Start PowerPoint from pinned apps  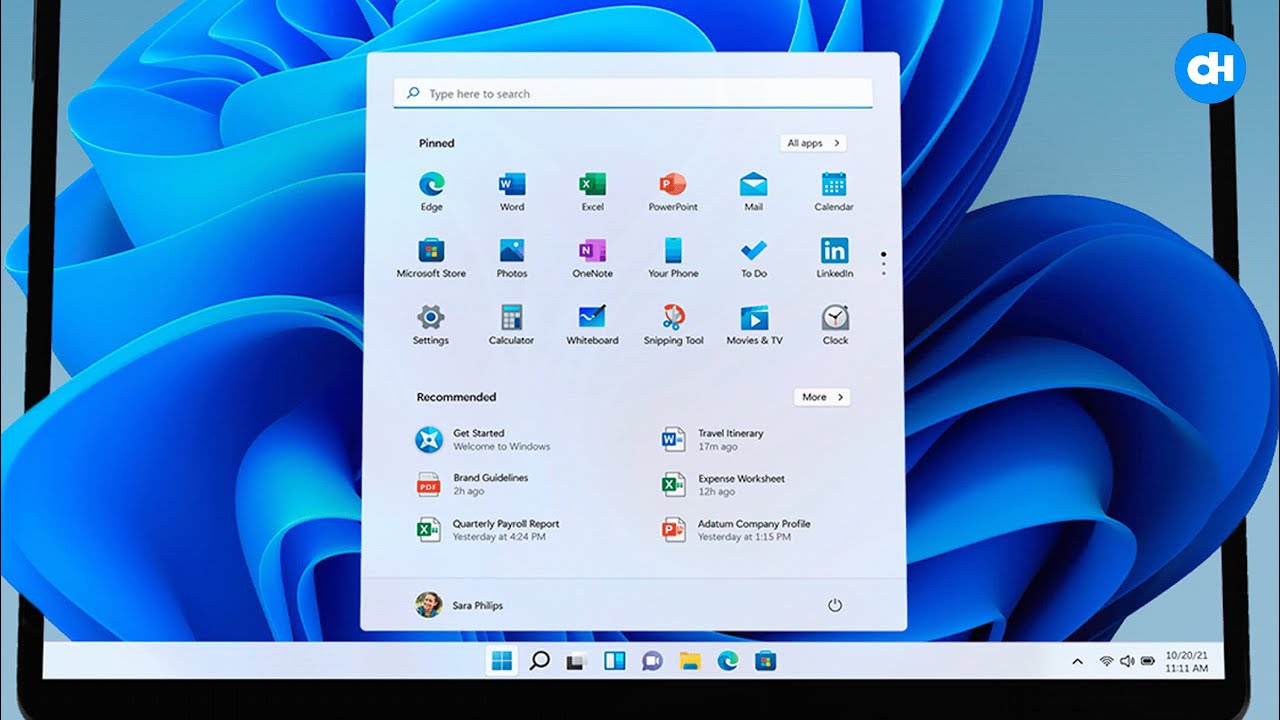tap(673, 191)
